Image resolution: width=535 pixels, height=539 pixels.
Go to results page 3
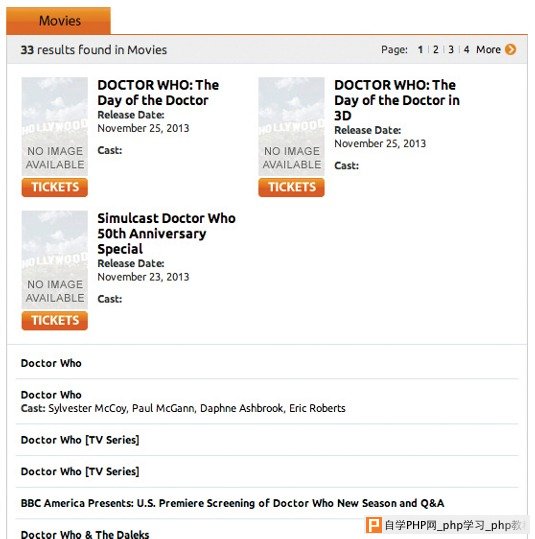[x=451, y=50]
